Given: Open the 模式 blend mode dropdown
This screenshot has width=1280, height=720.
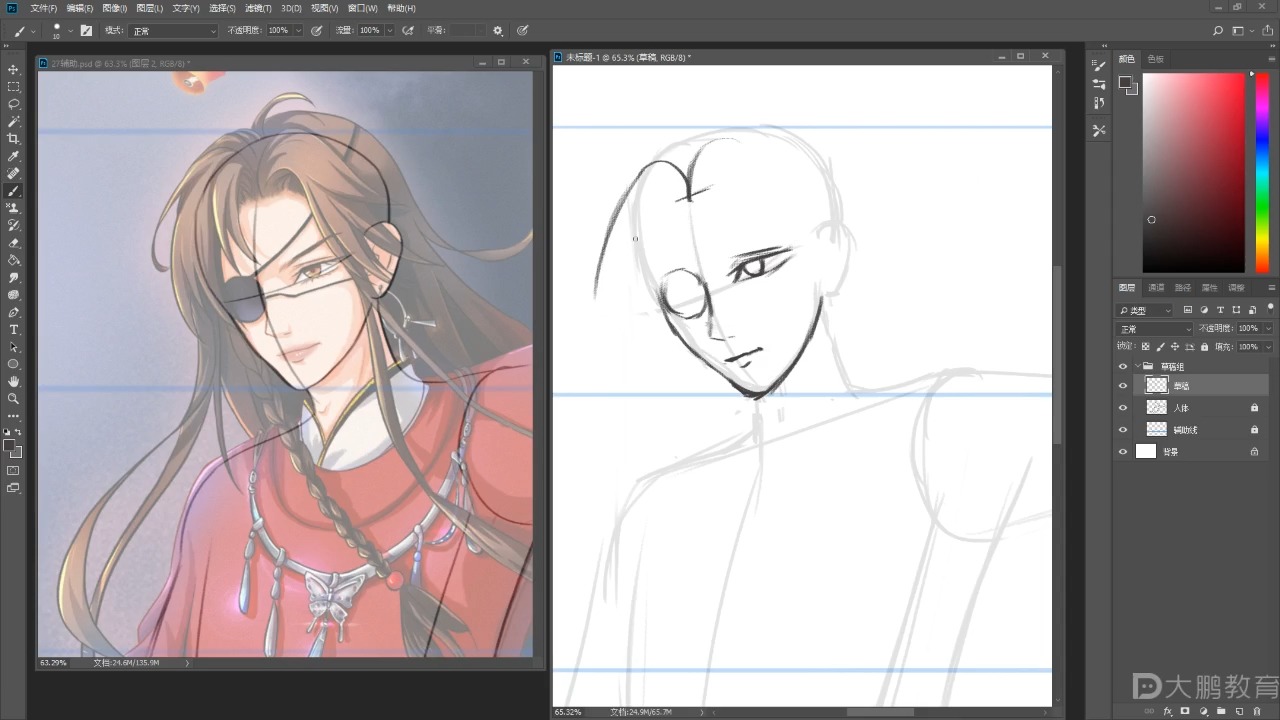Looking at the screenshot, I should (173, 31).
